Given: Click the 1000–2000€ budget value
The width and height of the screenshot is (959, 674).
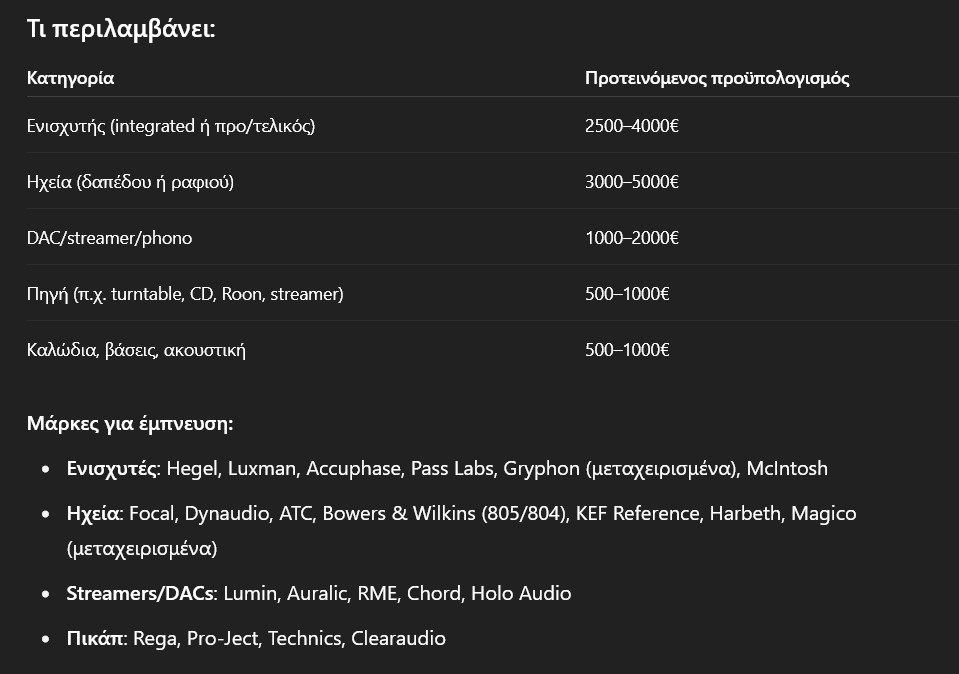Looking at the screenshot, I should pyautogui.click(x=632, y=238).
